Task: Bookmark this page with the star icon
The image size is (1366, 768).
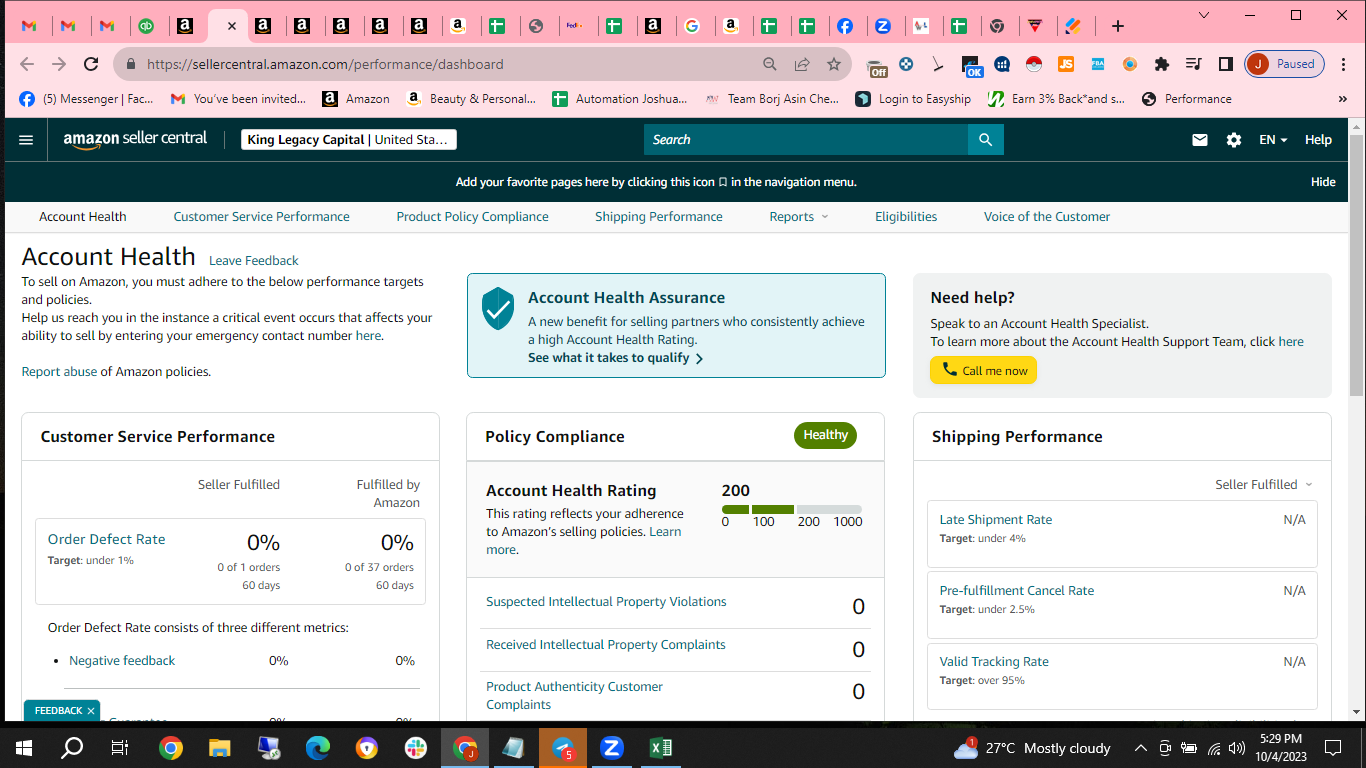Action: [834, 64]
